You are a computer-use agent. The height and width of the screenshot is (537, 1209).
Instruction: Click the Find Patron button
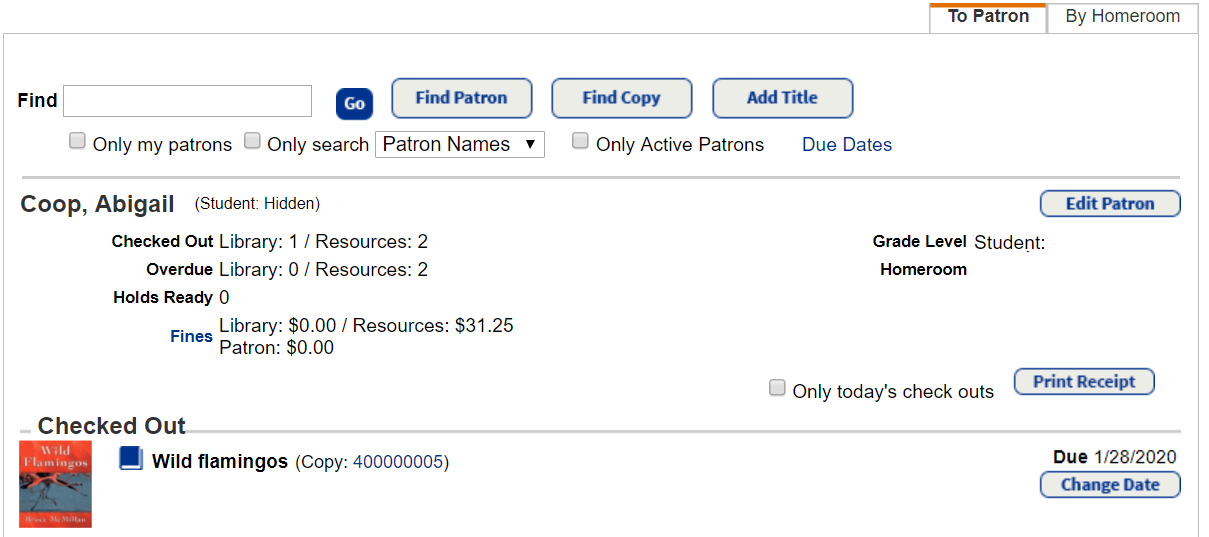461,98
